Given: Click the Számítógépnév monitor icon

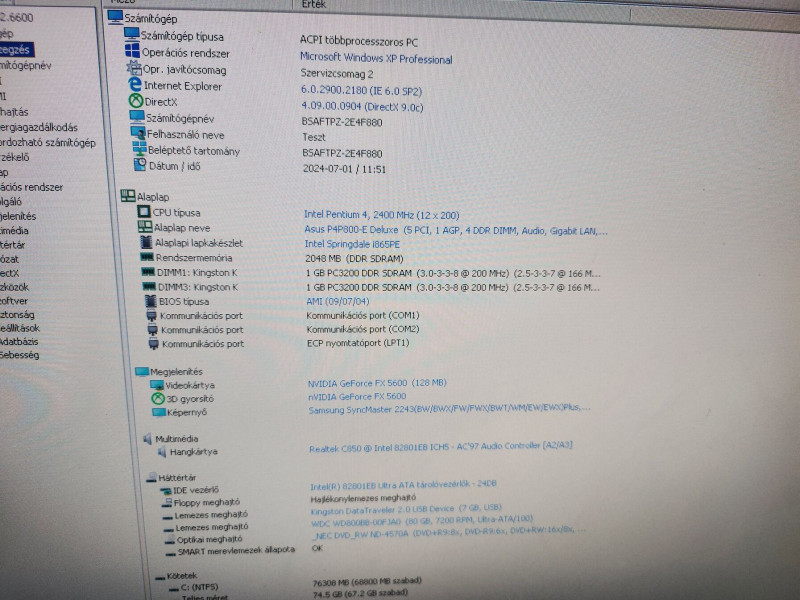Looking at the screenshot, I should [x=137, y=117].
